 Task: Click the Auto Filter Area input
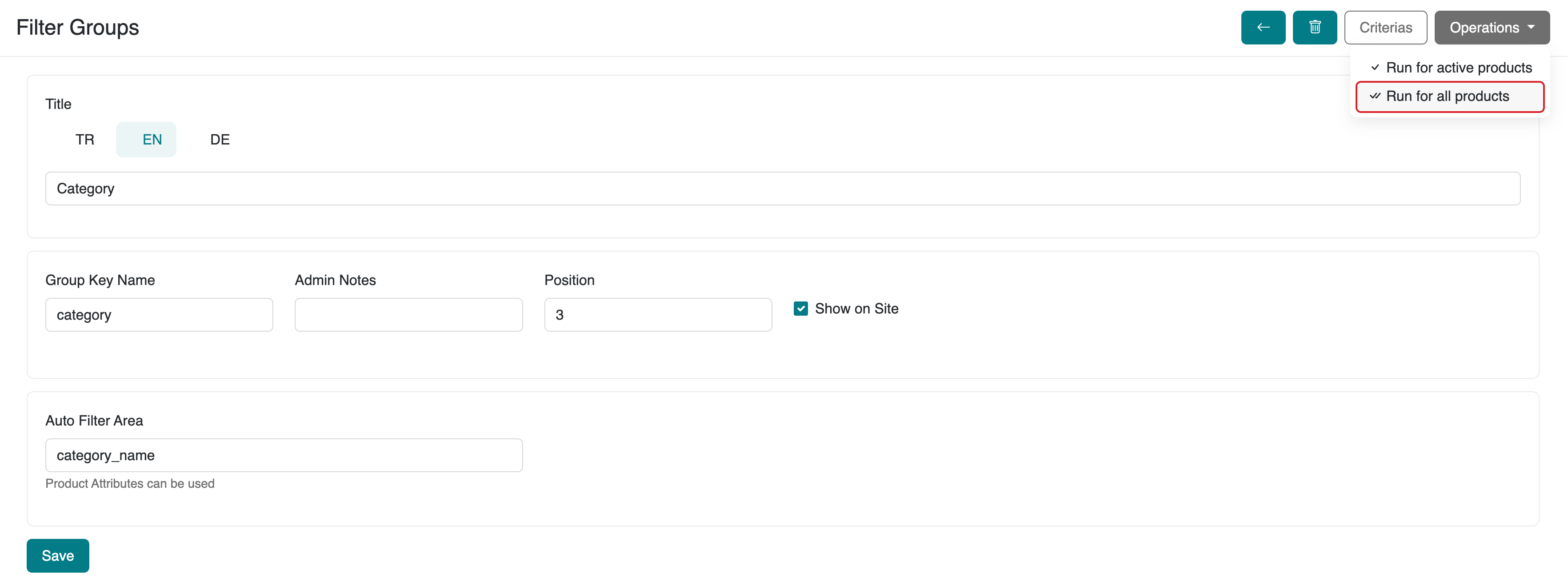click(x=284, y=455)
